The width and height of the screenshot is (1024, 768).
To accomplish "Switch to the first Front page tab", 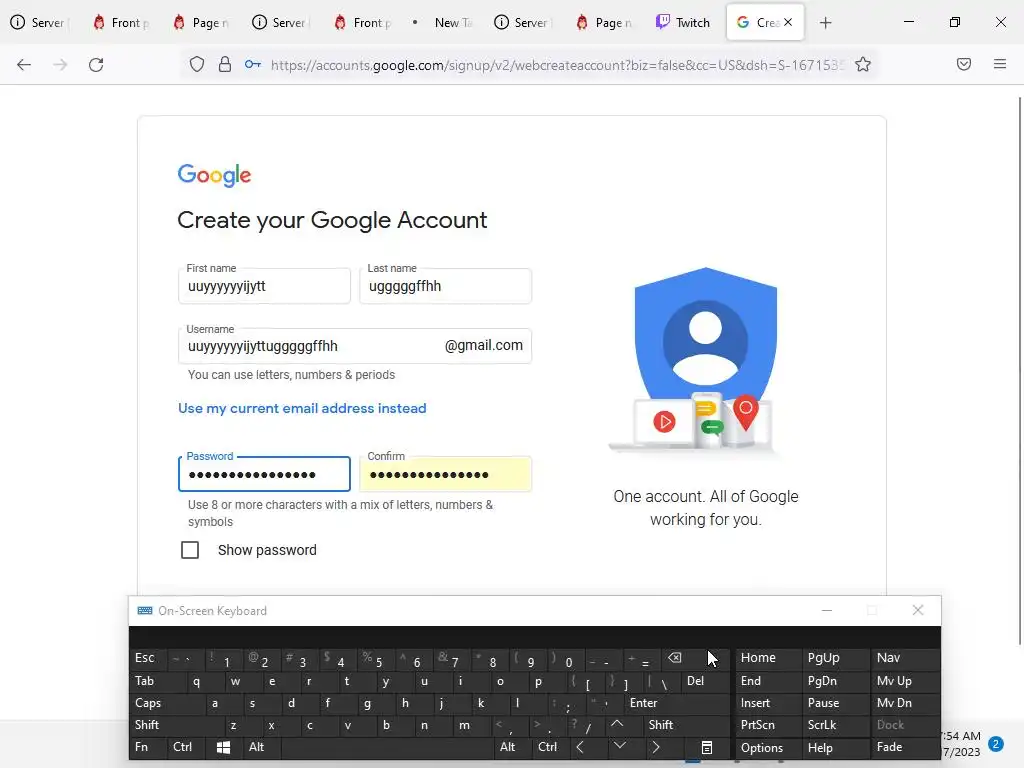I will pos(120,23).
